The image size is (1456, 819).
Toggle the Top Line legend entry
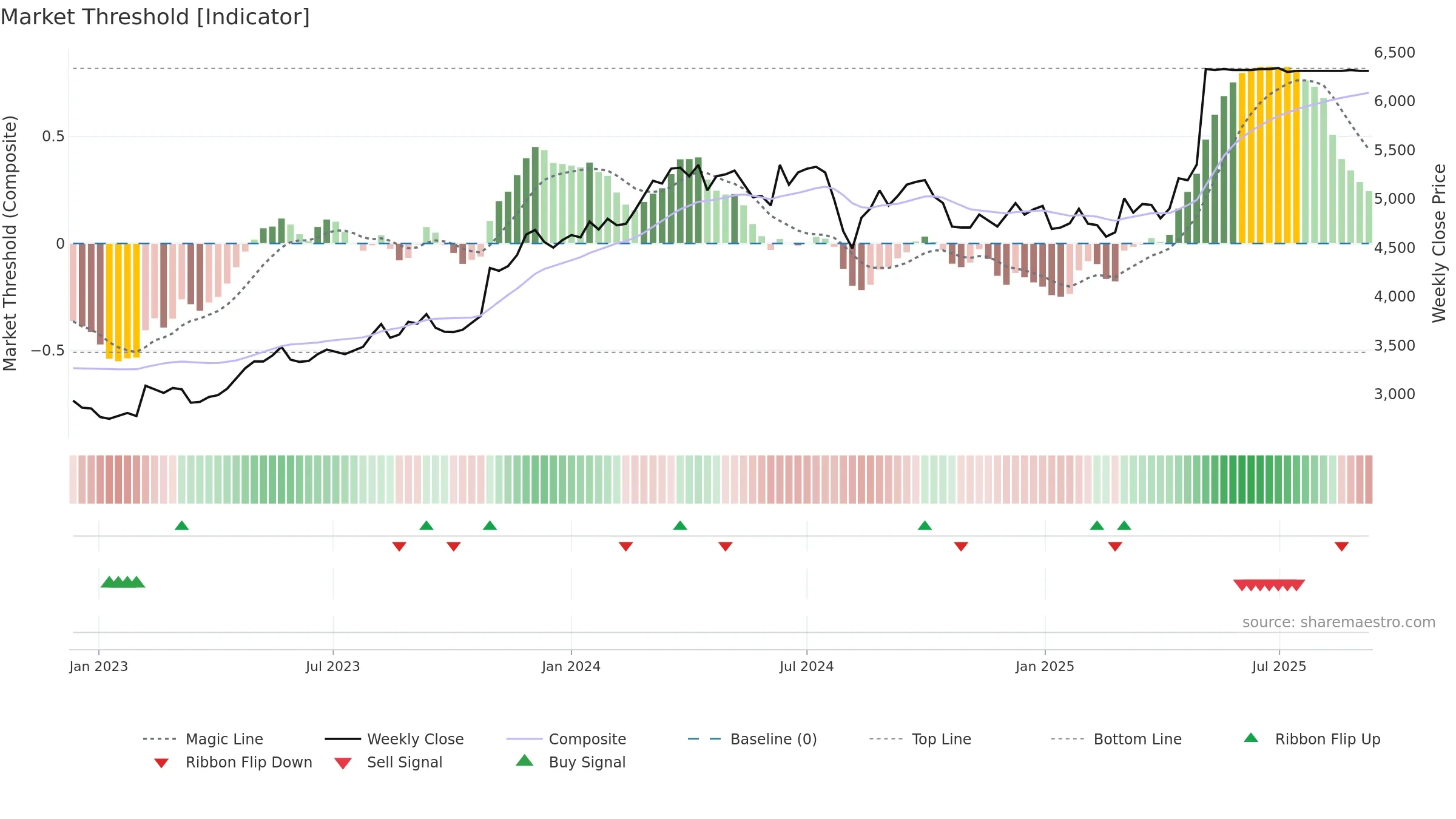920,739
